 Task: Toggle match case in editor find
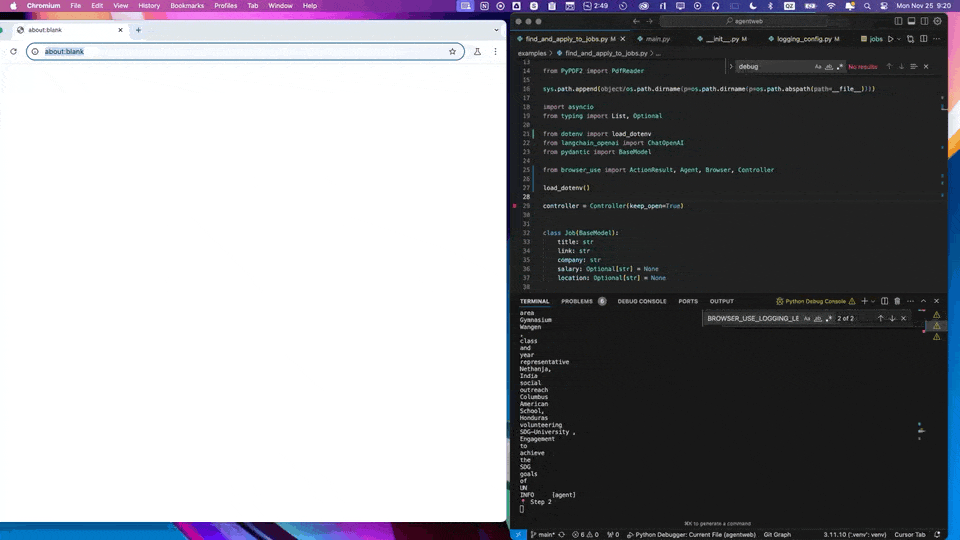tap(818, 66)
